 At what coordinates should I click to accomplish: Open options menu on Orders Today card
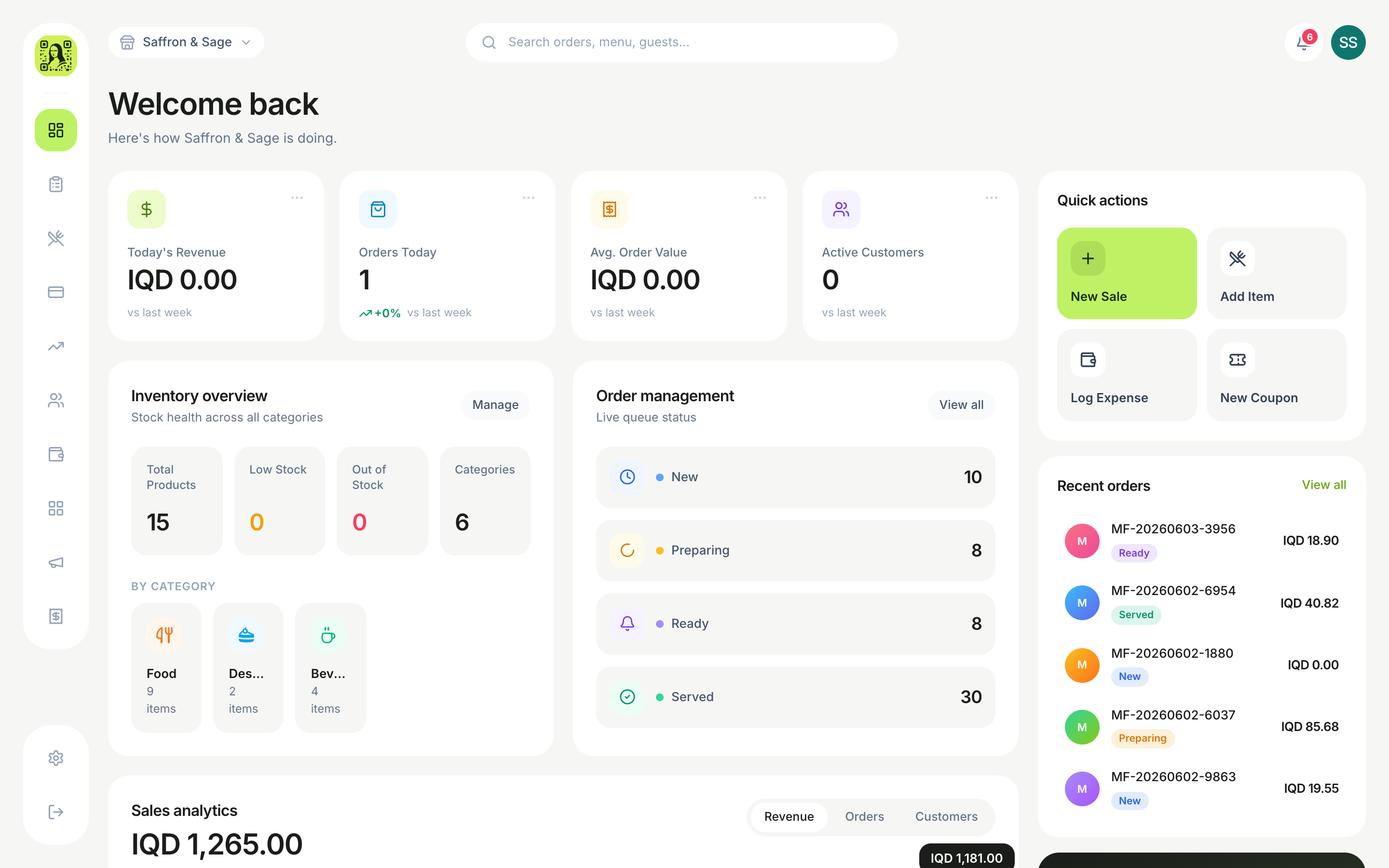coord(529,198)
